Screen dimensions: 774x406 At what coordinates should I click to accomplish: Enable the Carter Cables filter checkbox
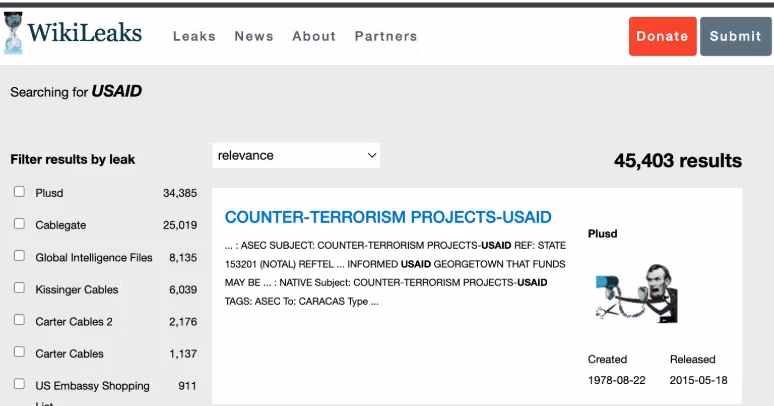19,352
